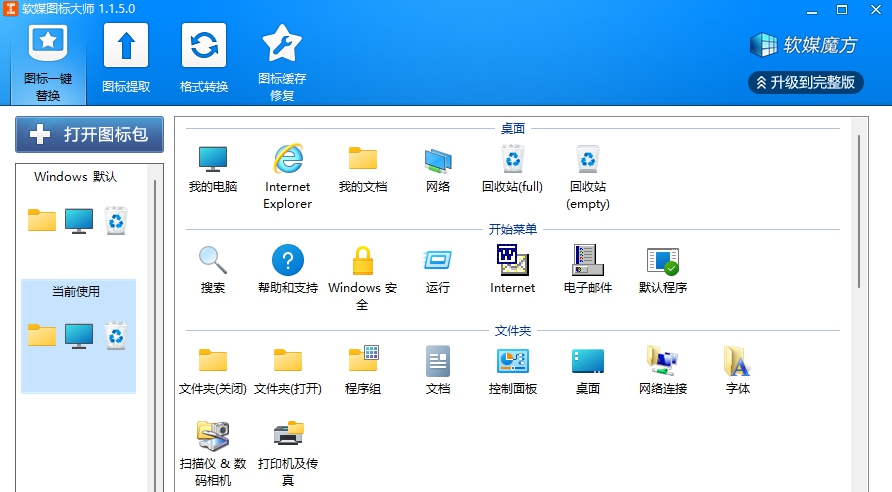Select the 当前使用 icon pack
Screen dimensions: 892x492
tap(79, 336)
